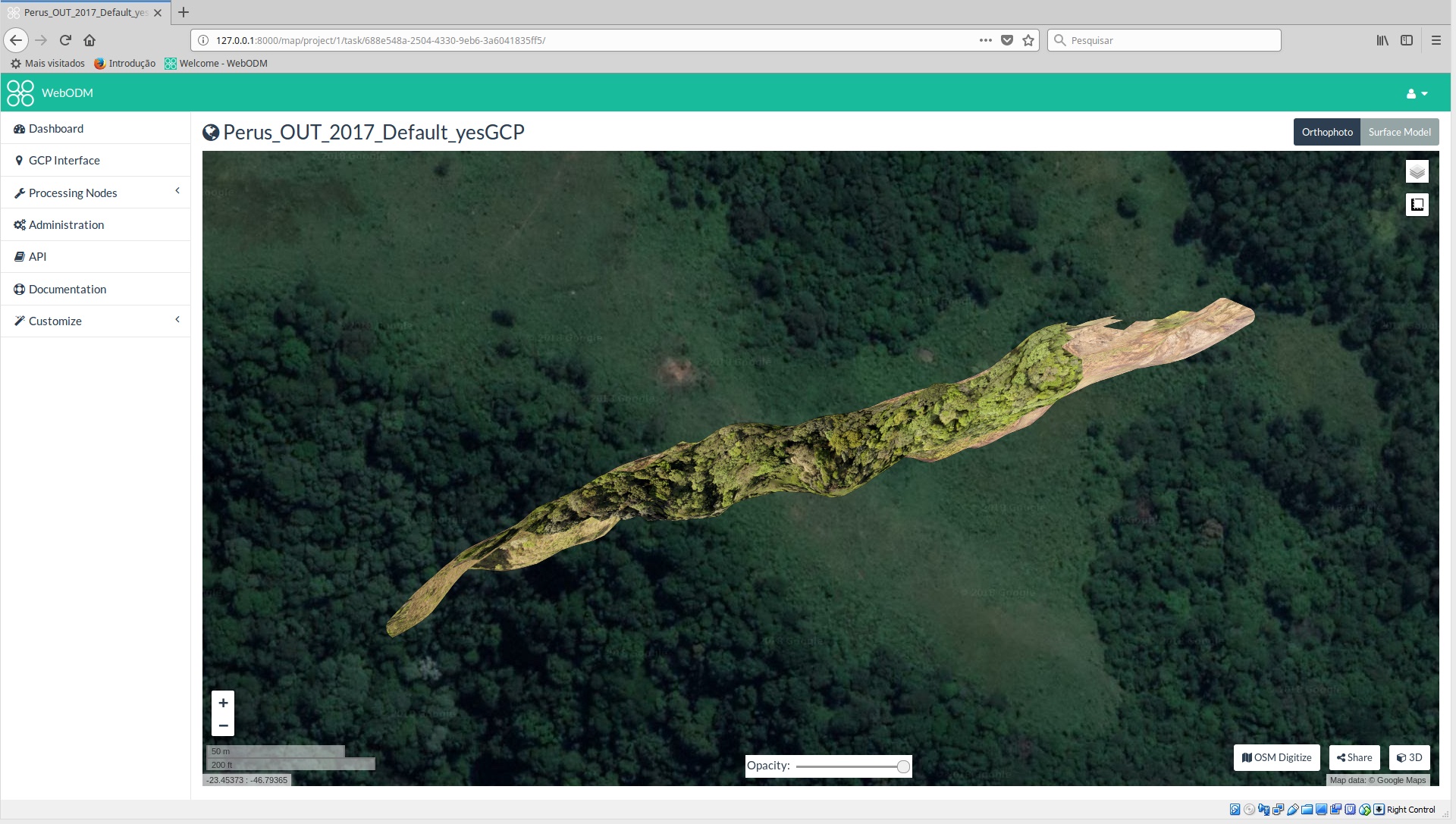The image size is (1456, 824).
Task: Open the page actions menu with three dots
Action: (x=984, y=40)
